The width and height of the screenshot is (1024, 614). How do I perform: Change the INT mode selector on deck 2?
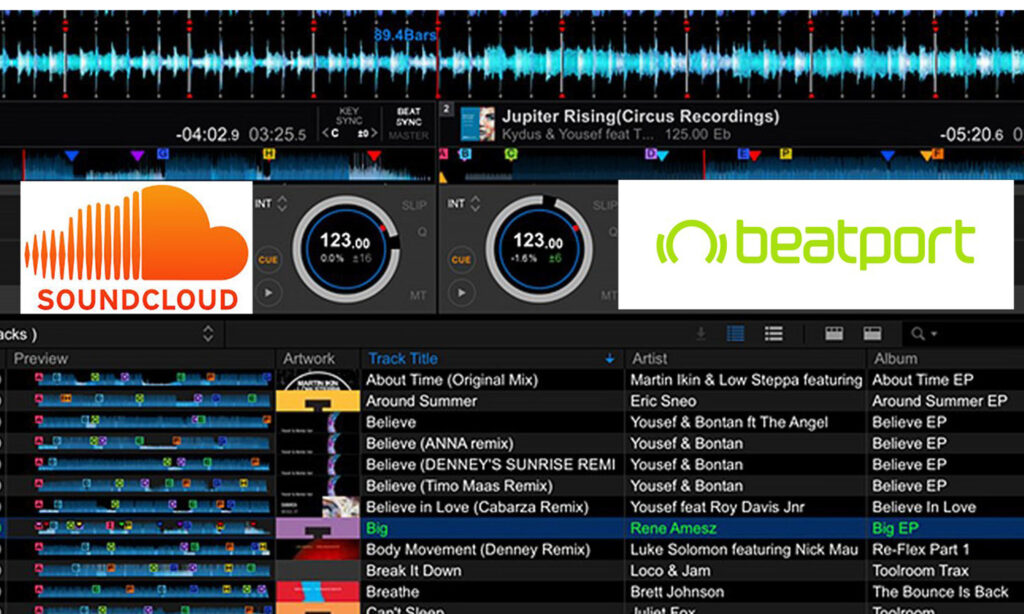click(464, 204)
